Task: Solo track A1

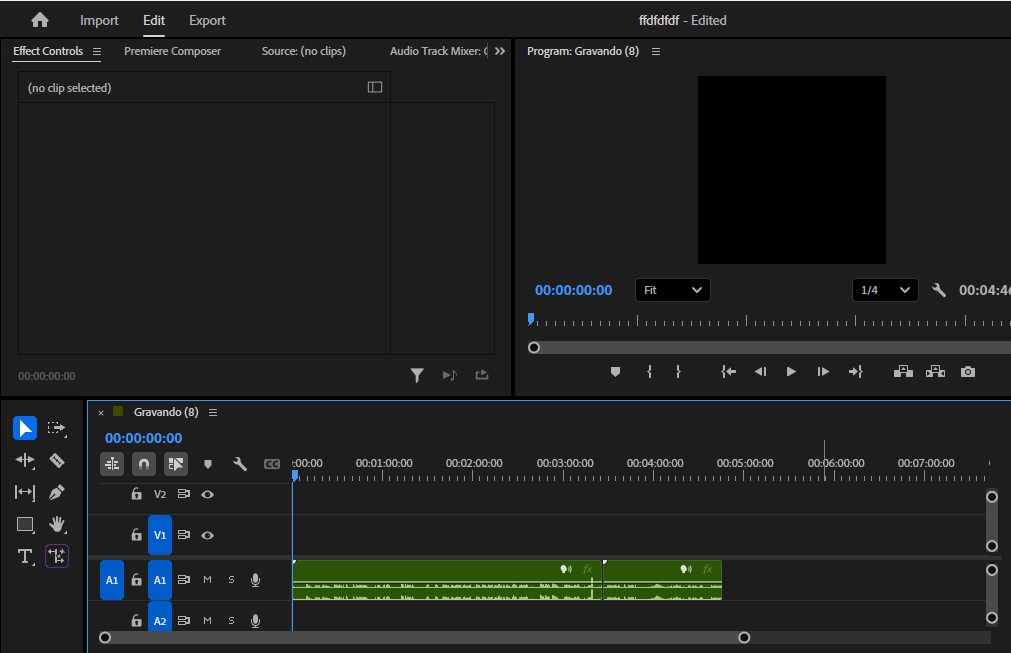Action: 231,580
